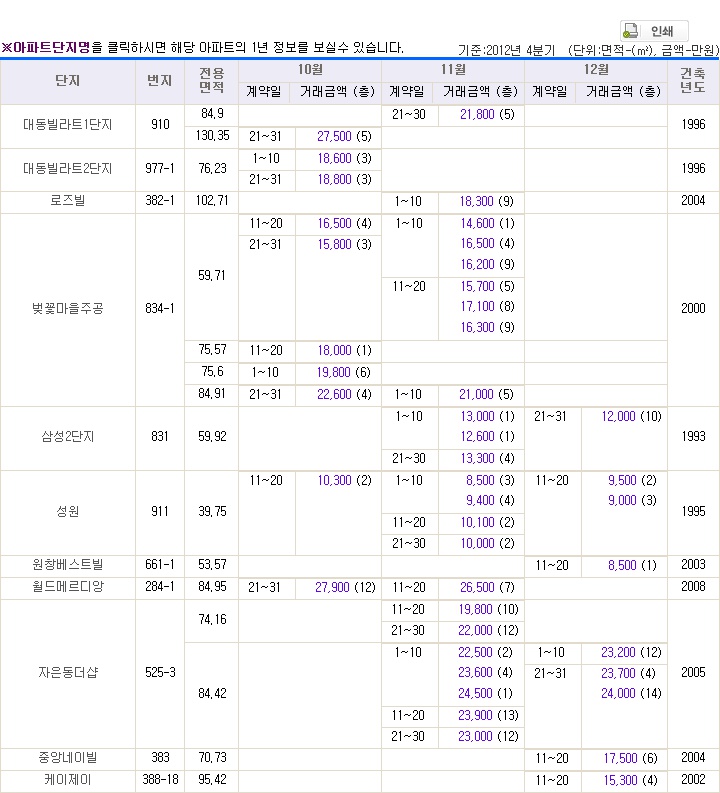720x793 pixels.
Task: Click the 23,700 (4) December price
Action: [x=628, y=674]
